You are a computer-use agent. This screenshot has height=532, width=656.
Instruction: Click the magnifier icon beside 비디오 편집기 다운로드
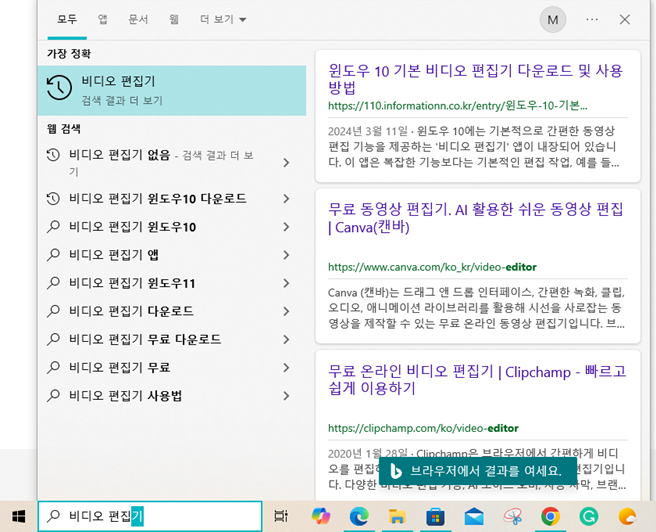[x=53, y=311]
